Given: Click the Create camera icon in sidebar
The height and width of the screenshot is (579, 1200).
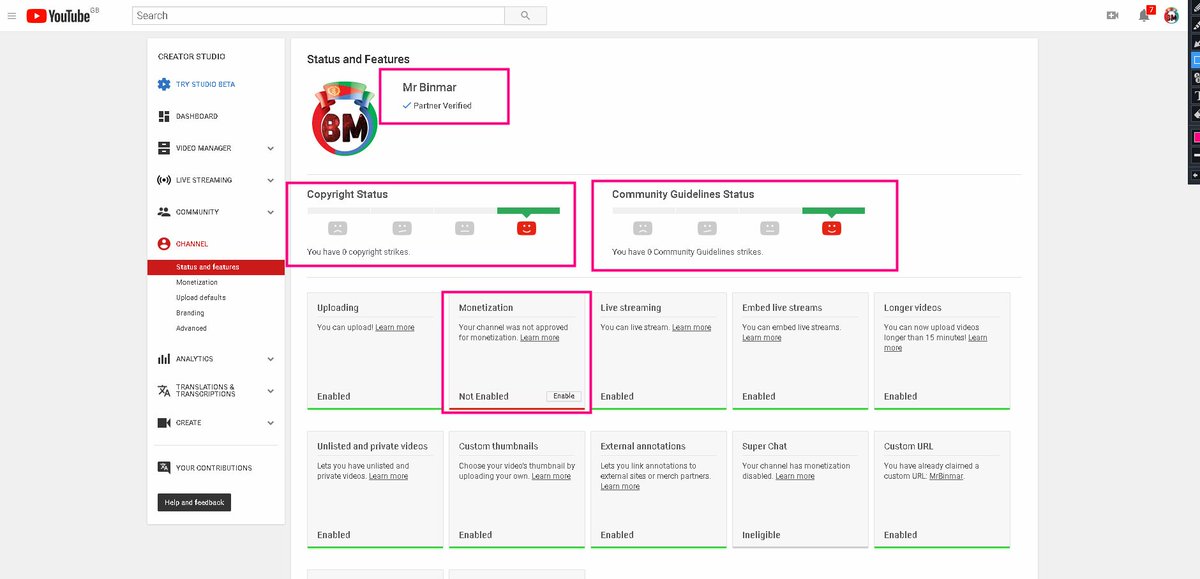Looking at the screenshot, I should tap(164, 423).
